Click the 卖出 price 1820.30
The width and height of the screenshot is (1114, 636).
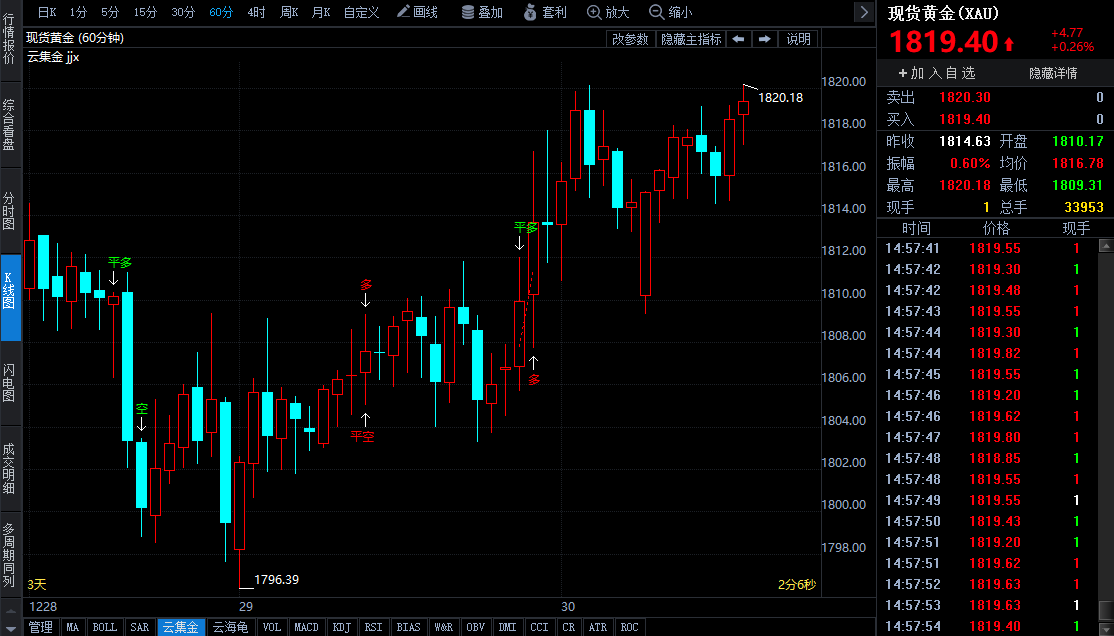[965, 97]
